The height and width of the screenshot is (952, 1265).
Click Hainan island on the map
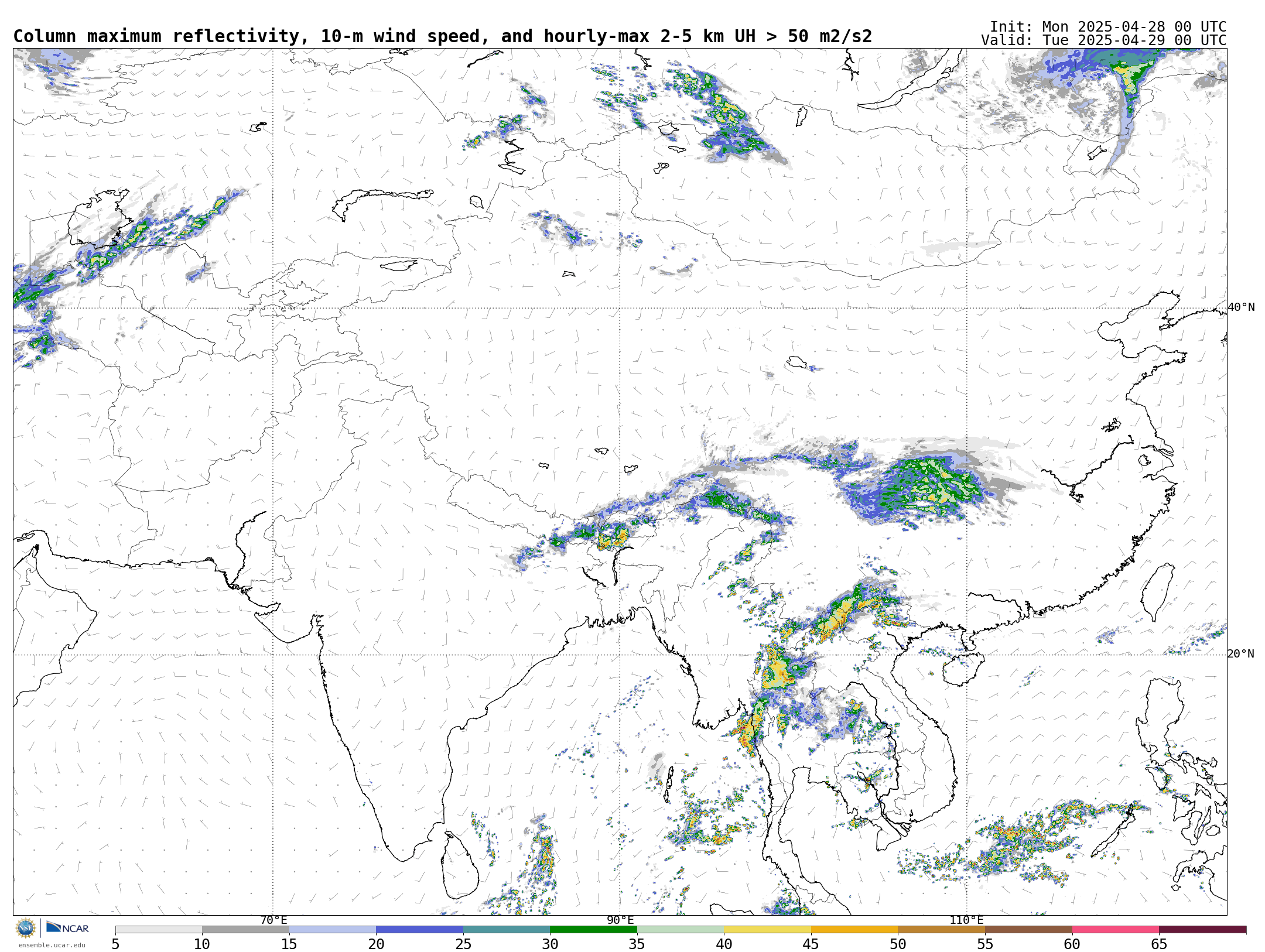[963, 670]
